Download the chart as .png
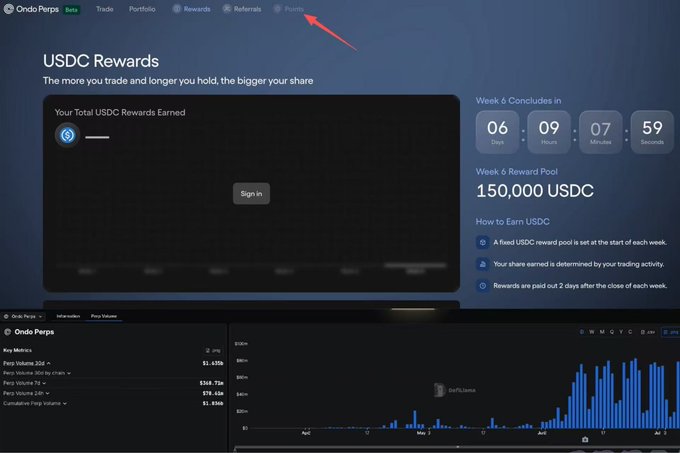This screenshot has height=453, width=680. click(670, 332)
